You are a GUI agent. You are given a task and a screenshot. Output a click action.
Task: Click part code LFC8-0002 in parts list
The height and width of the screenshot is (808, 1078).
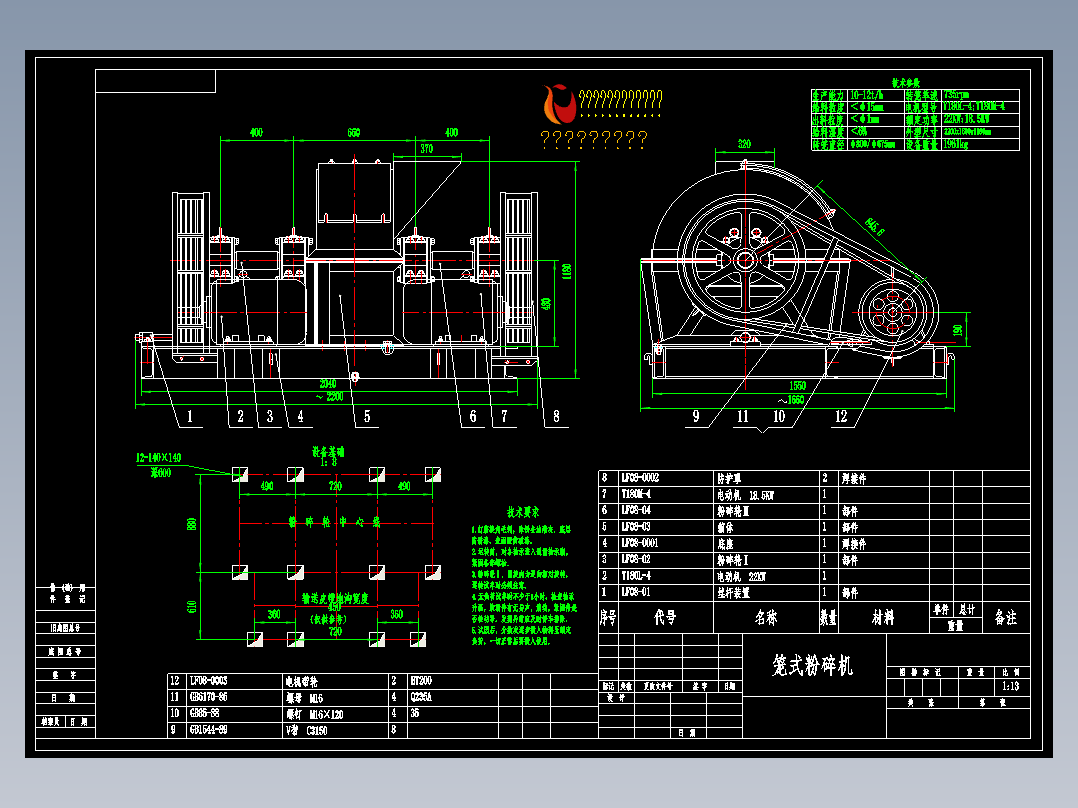pyautogui.click(x=639, y=477)
